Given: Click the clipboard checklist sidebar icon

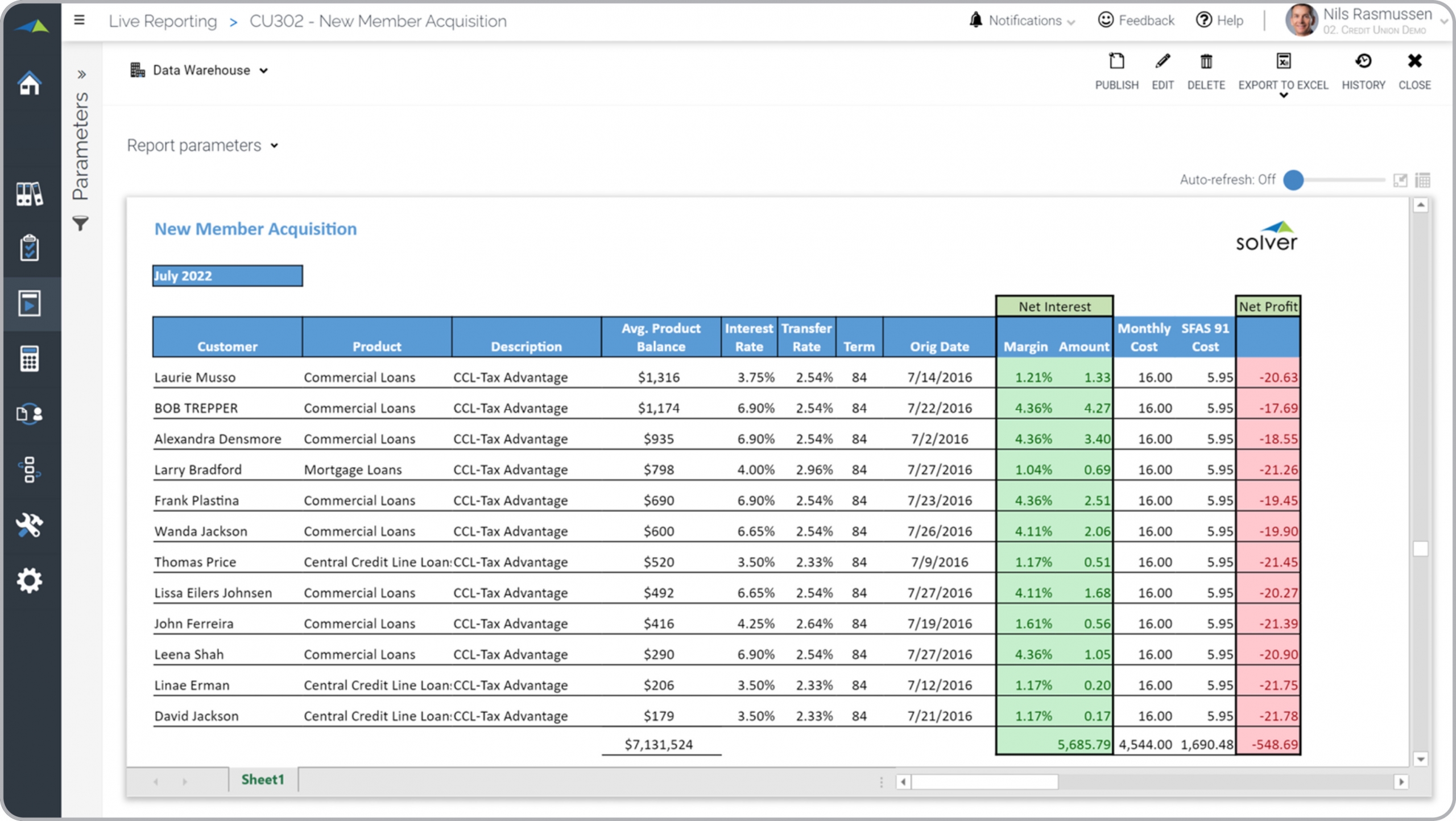Looking at the screenshot, I should click(x=30, y=248).
